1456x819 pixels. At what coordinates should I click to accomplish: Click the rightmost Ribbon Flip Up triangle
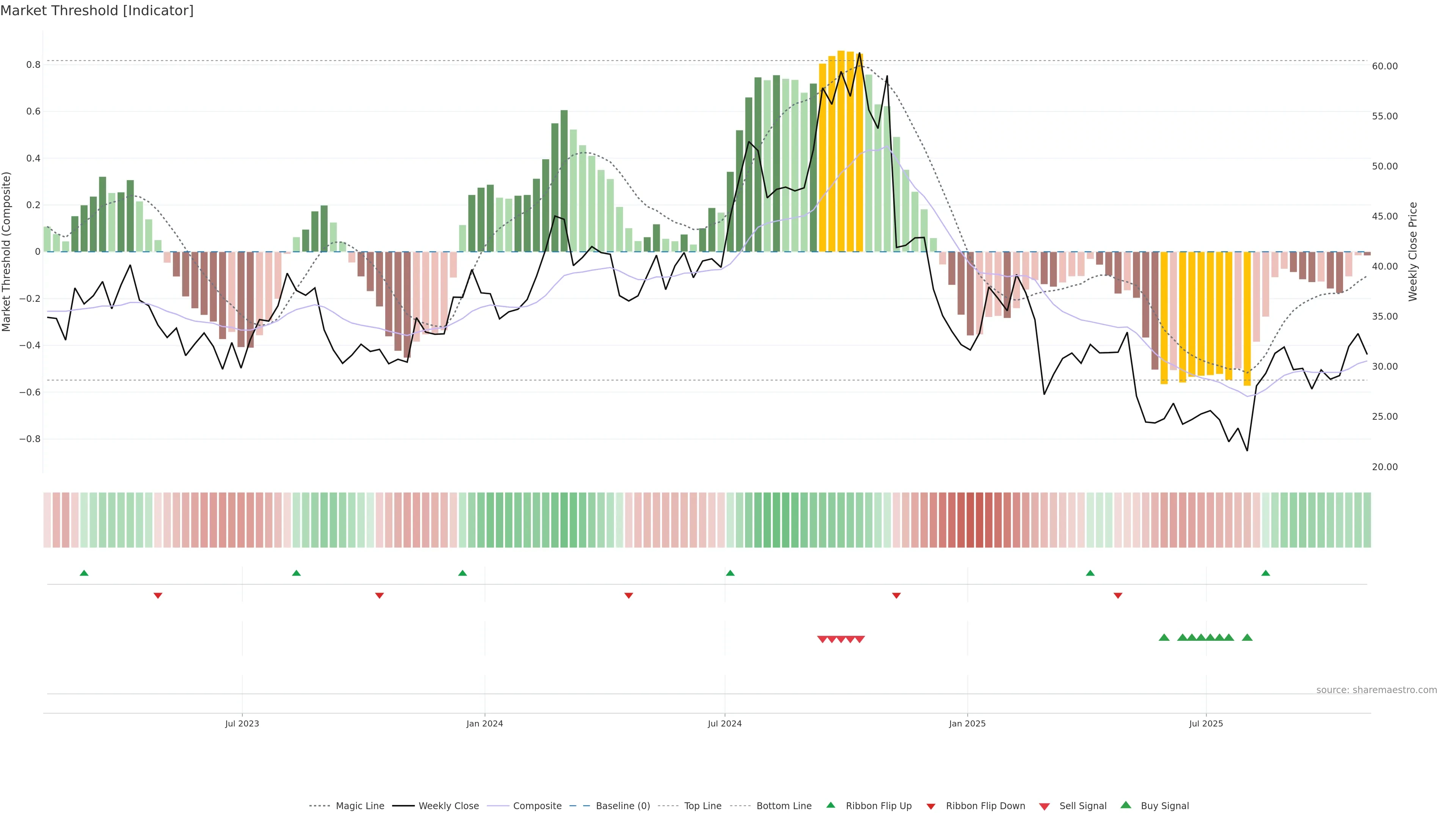(1266, 573)
